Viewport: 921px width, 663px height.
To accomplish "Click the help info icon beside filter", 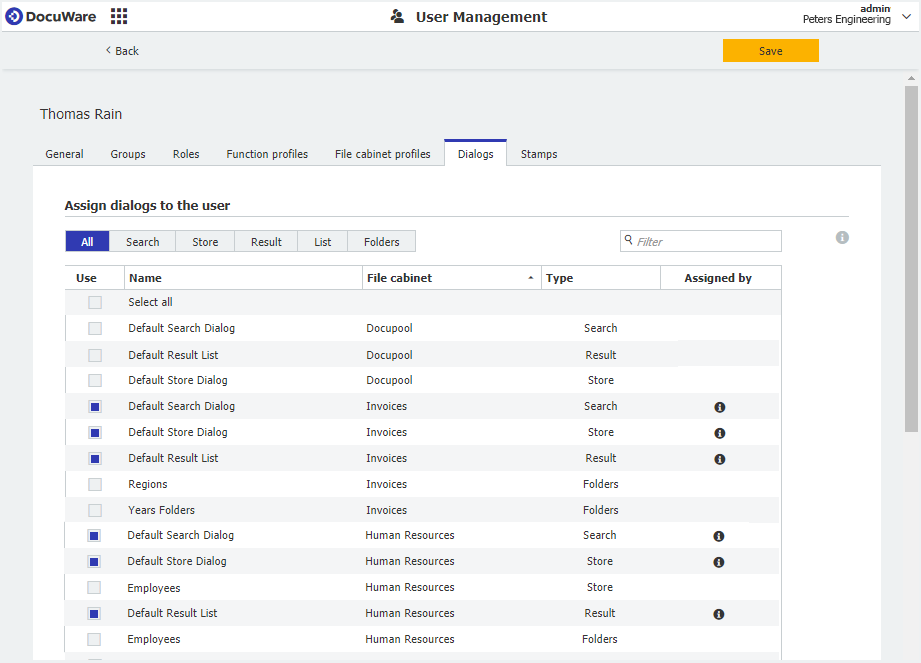I will point(842,238).
